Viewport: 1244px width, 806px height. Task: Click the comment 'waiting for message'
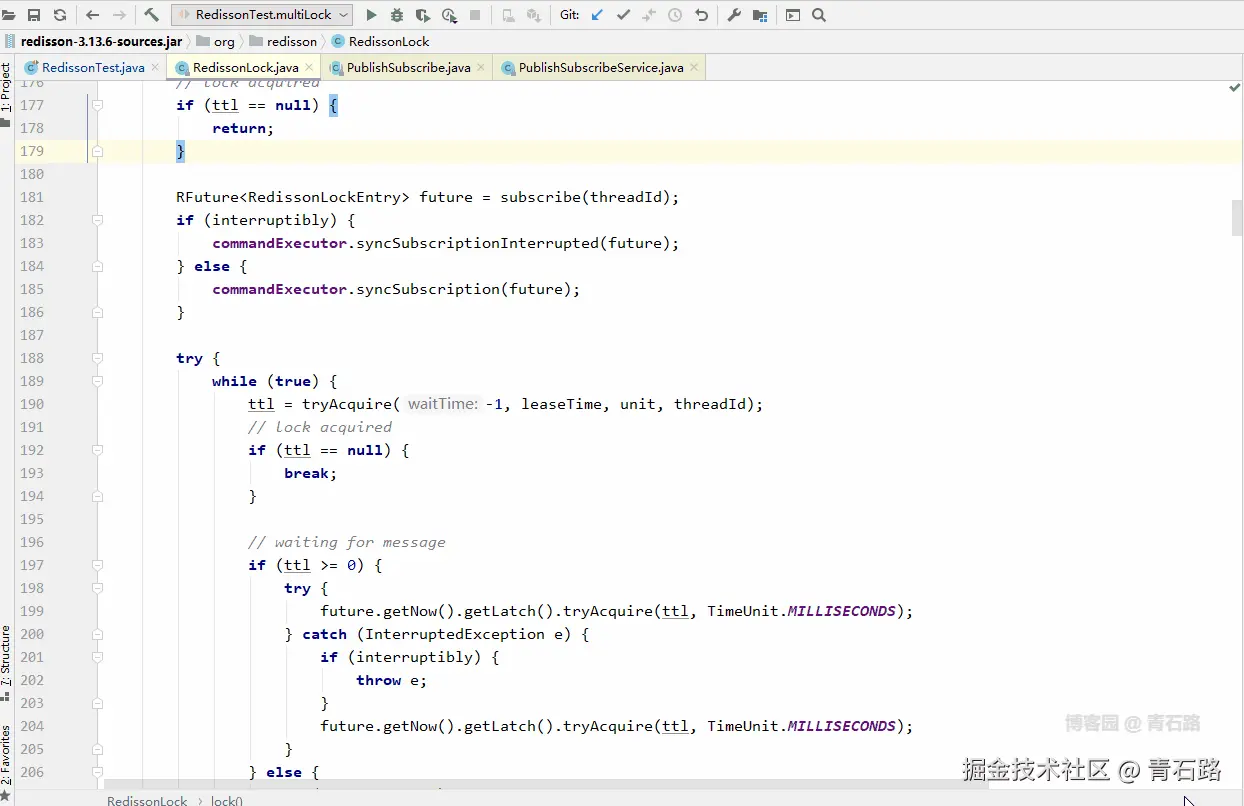pos(347,542)
